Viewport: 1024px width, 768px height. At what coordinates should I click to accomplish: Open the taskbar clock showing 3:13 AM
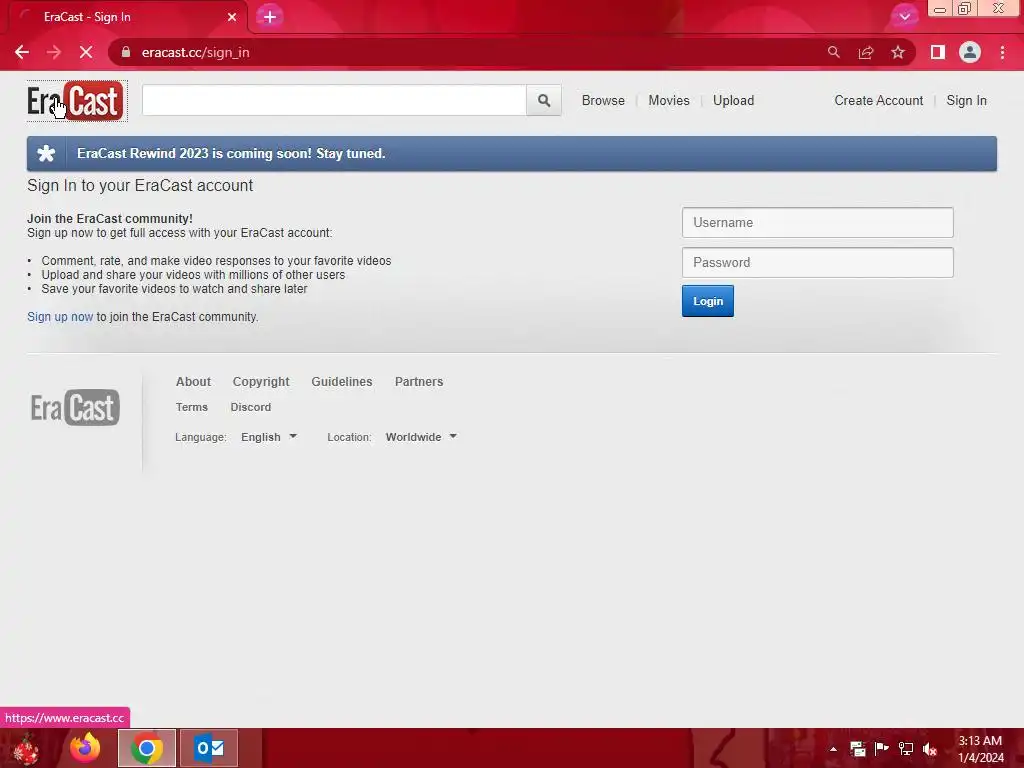[980, 749]
